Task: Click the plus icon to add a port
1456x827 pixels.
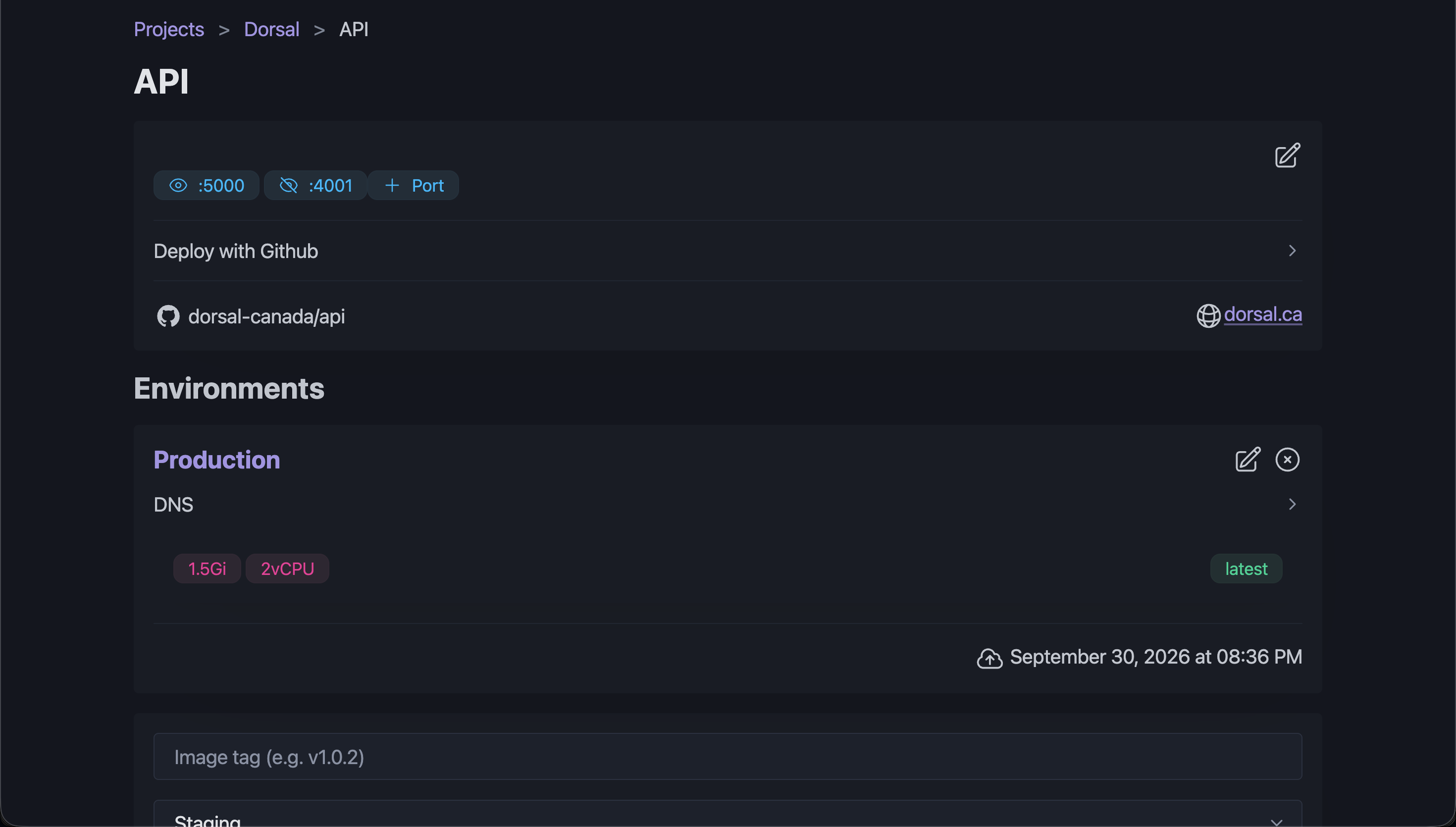Action: point(392,185)
